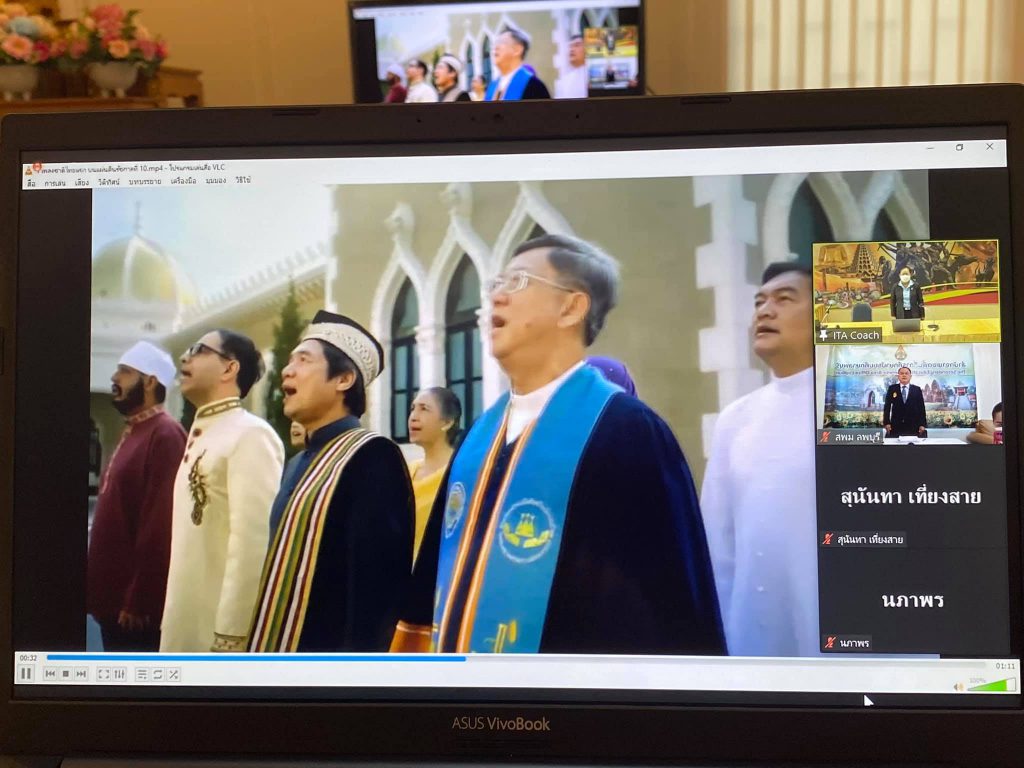Select the สพม ลพบุรี video thumbnail
Screen dimensions: 1024x768
pos(908,394)
